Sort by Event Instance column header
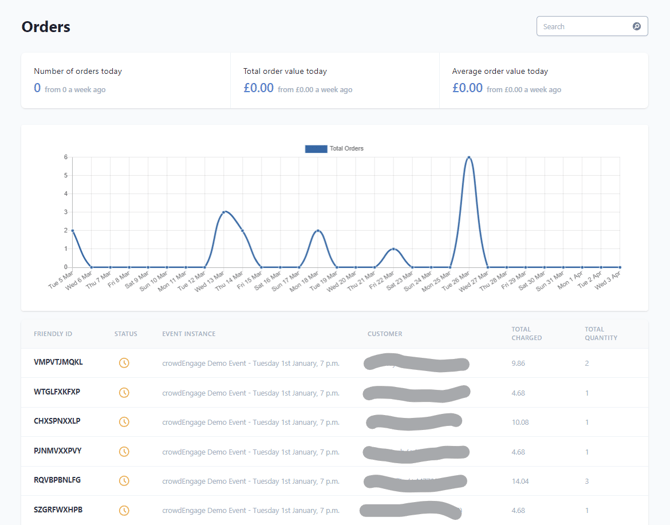670x525 pixels. 188,334
